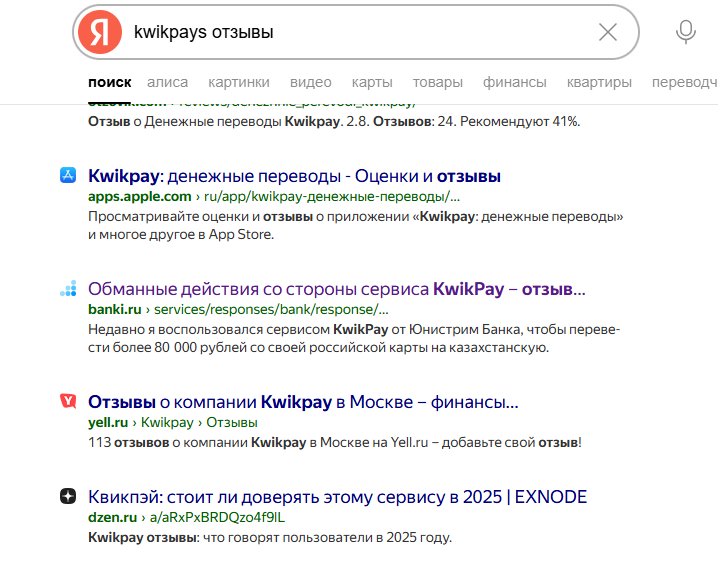This screenshot has width=718, height=568.
Task: Open the Картинки tab
Action: point(239,82)
